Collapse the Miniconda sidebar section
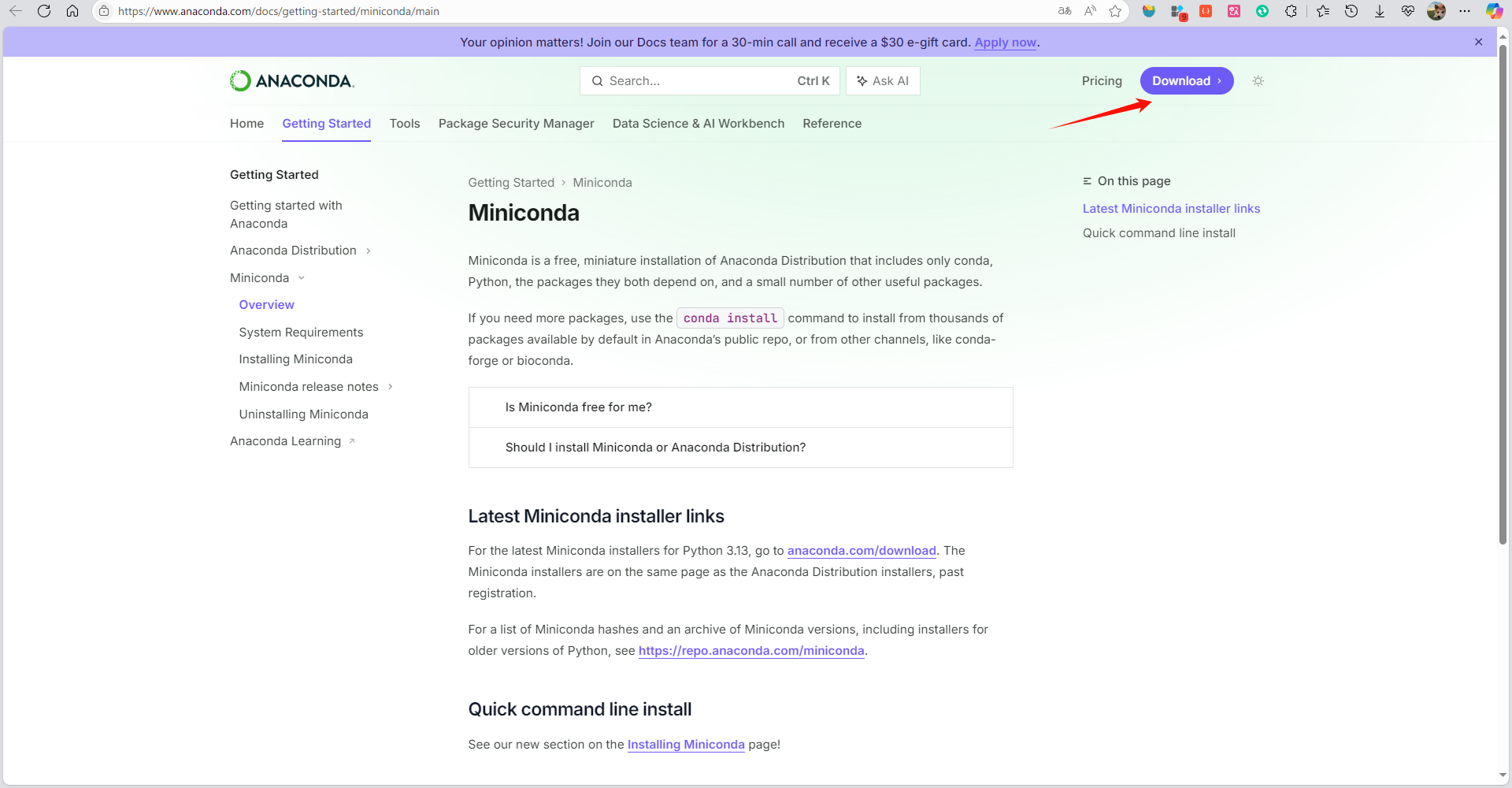The height and width of the screenshot is (788, 1512). [x=301, y=278]
